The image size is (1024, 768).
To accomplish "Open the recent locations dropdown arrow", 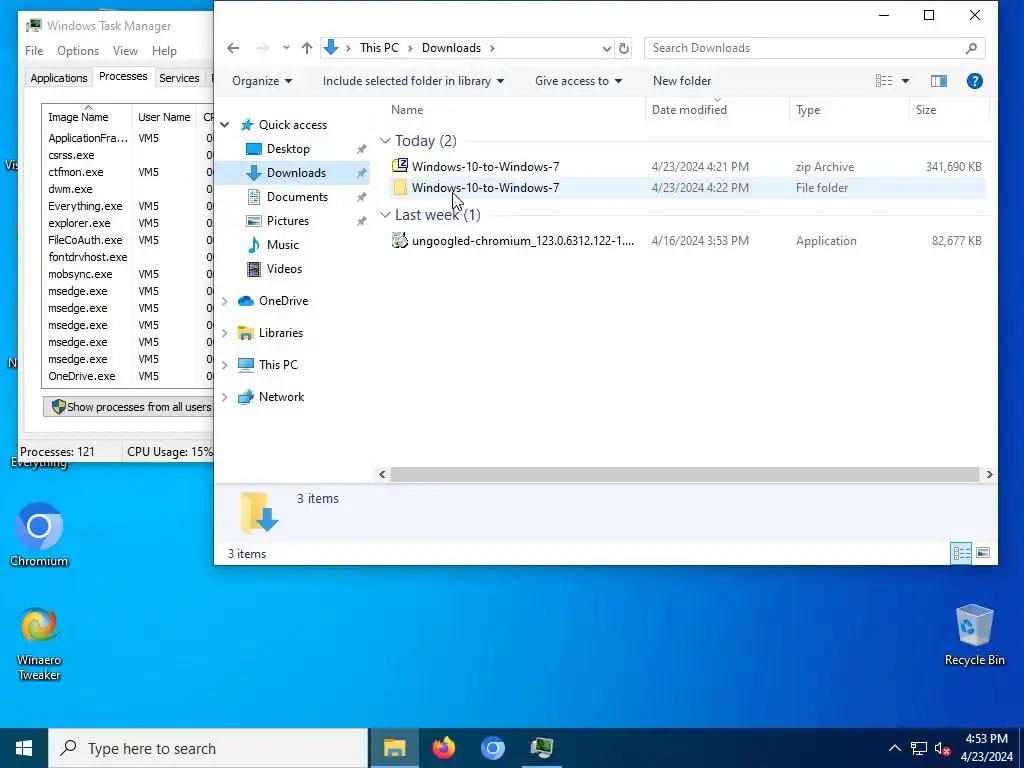I will coord(286,48).
